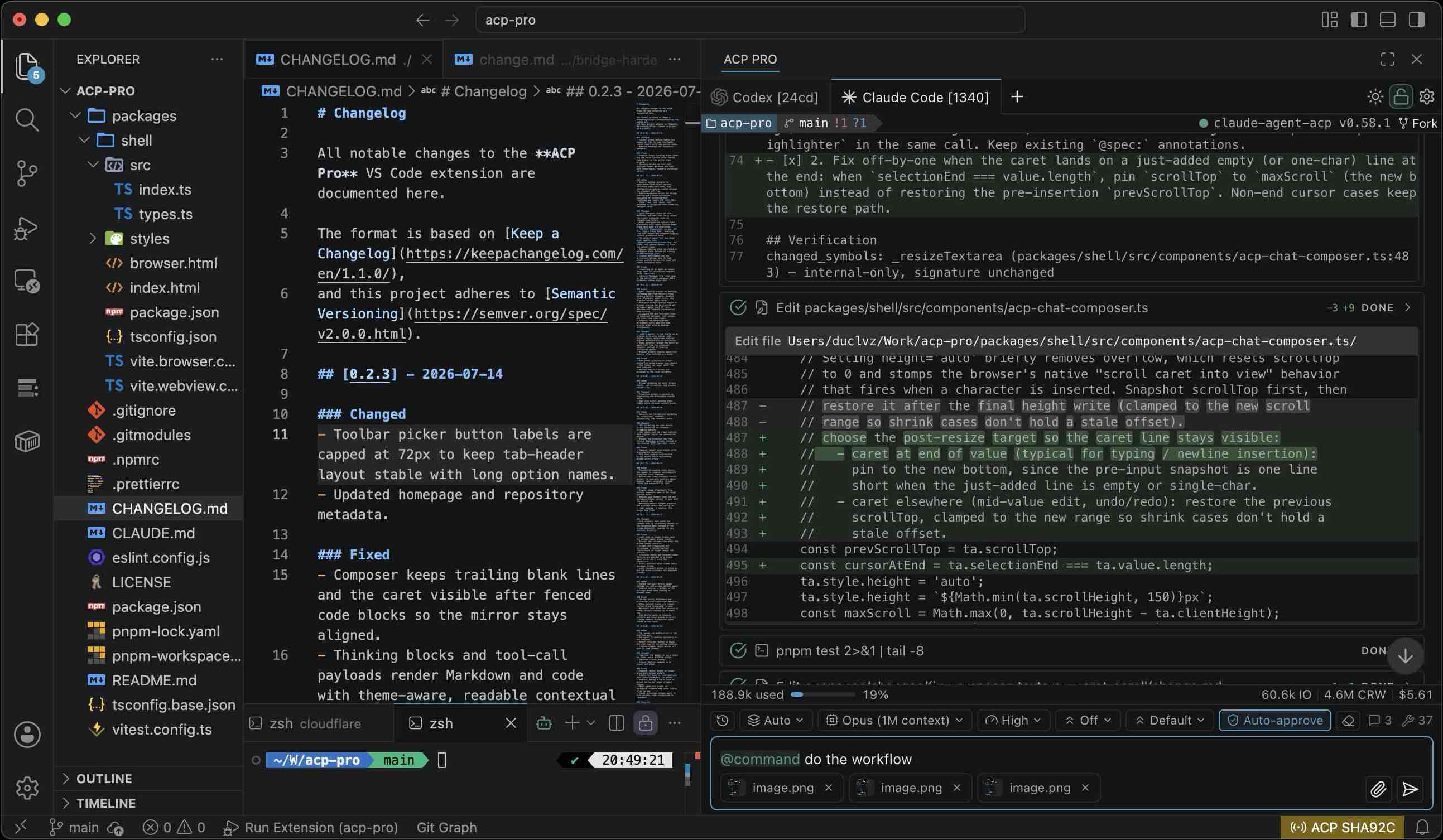Open the High effort dropdown
Image resolution: width=1443 pixels, height=840 pixels.
pyautogui.click(x=1013, y=721)
